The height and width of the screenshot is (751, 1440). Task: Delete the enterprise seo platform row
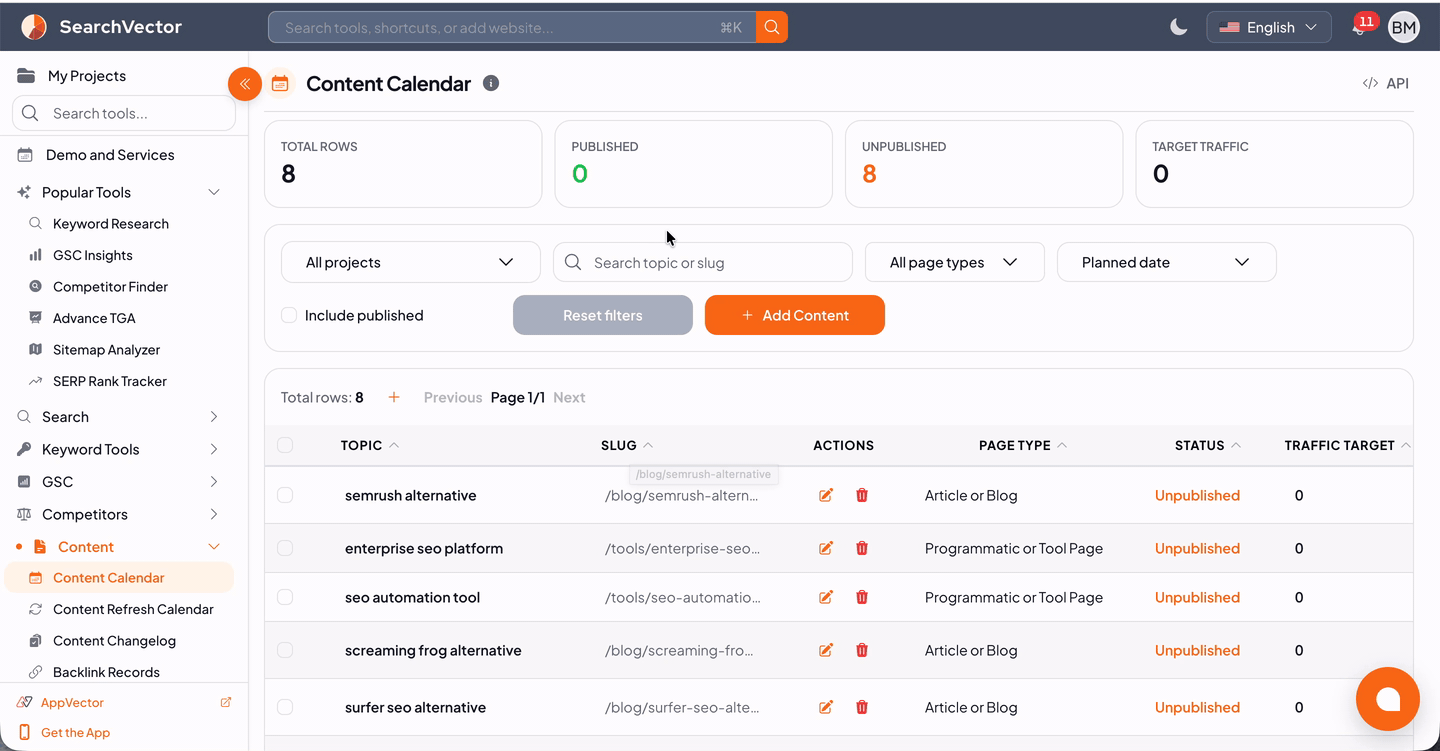(x=862, y=548)
